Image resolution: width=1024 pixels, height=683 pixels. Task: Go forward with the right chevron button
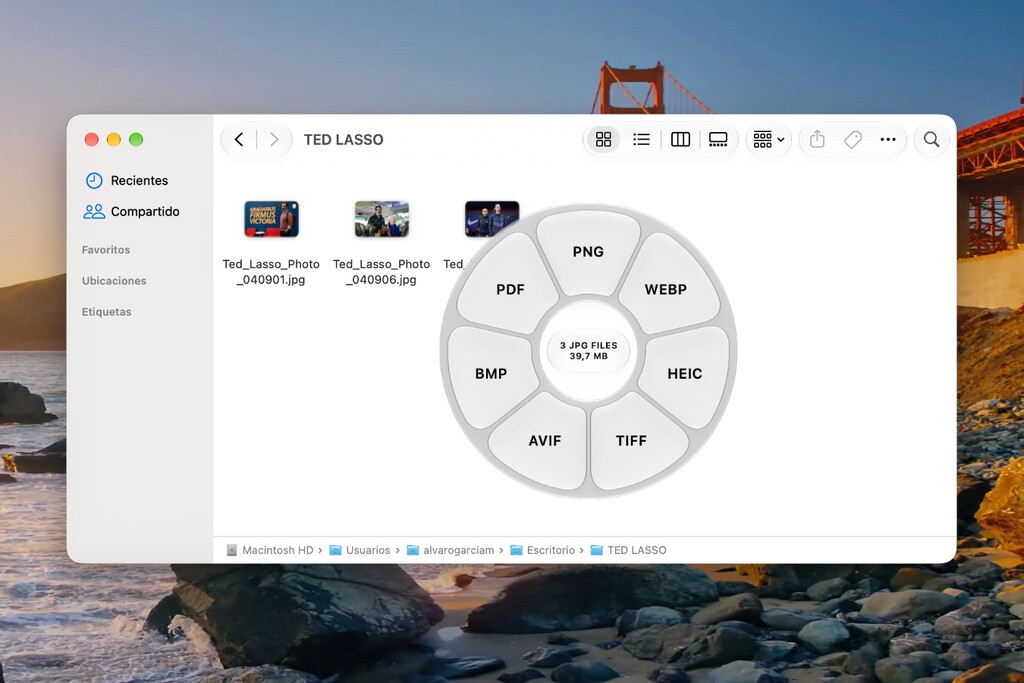[x=274, y=139]
